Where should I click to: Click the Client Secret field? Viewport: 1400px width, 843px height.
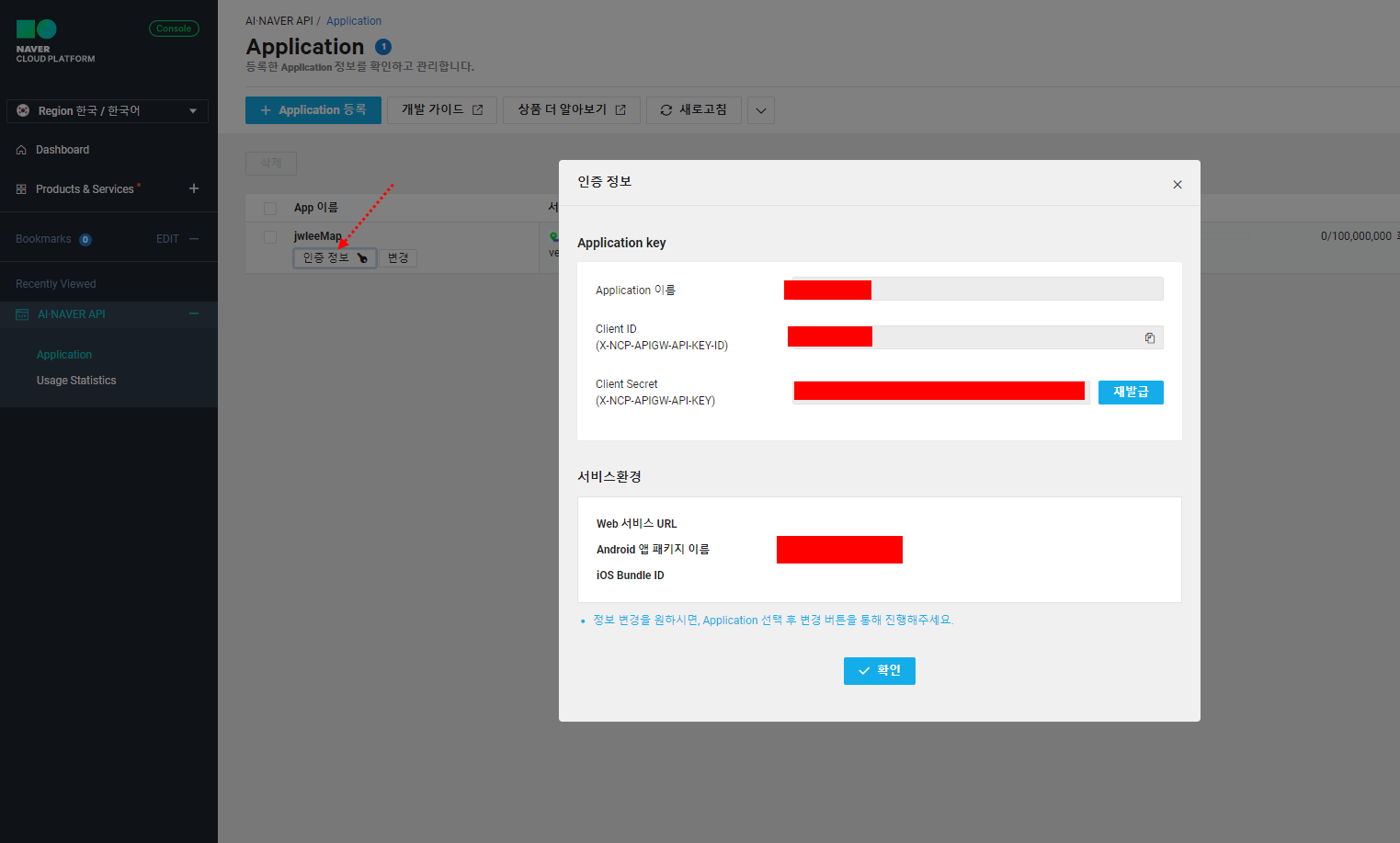[x=941, y=393]
